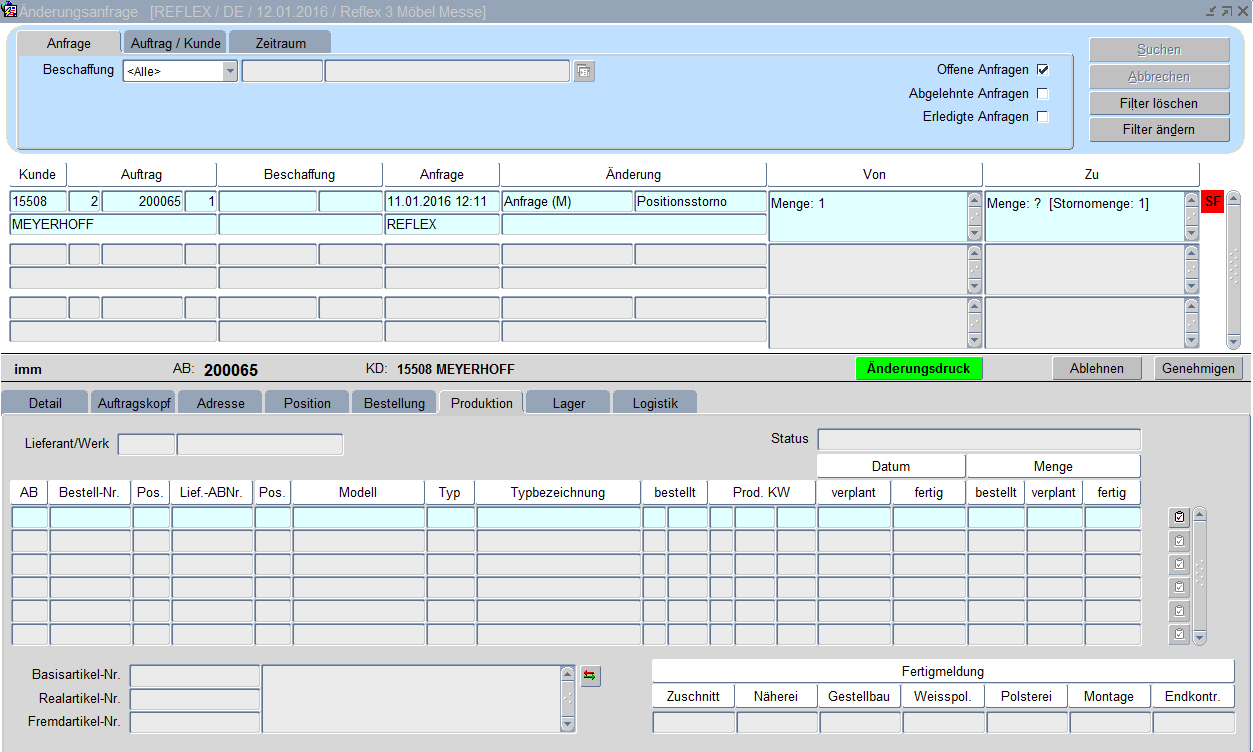The image size is (1253, 752).
Task: Click the clipboard icon in first production row
Action: click(1179, 517)
